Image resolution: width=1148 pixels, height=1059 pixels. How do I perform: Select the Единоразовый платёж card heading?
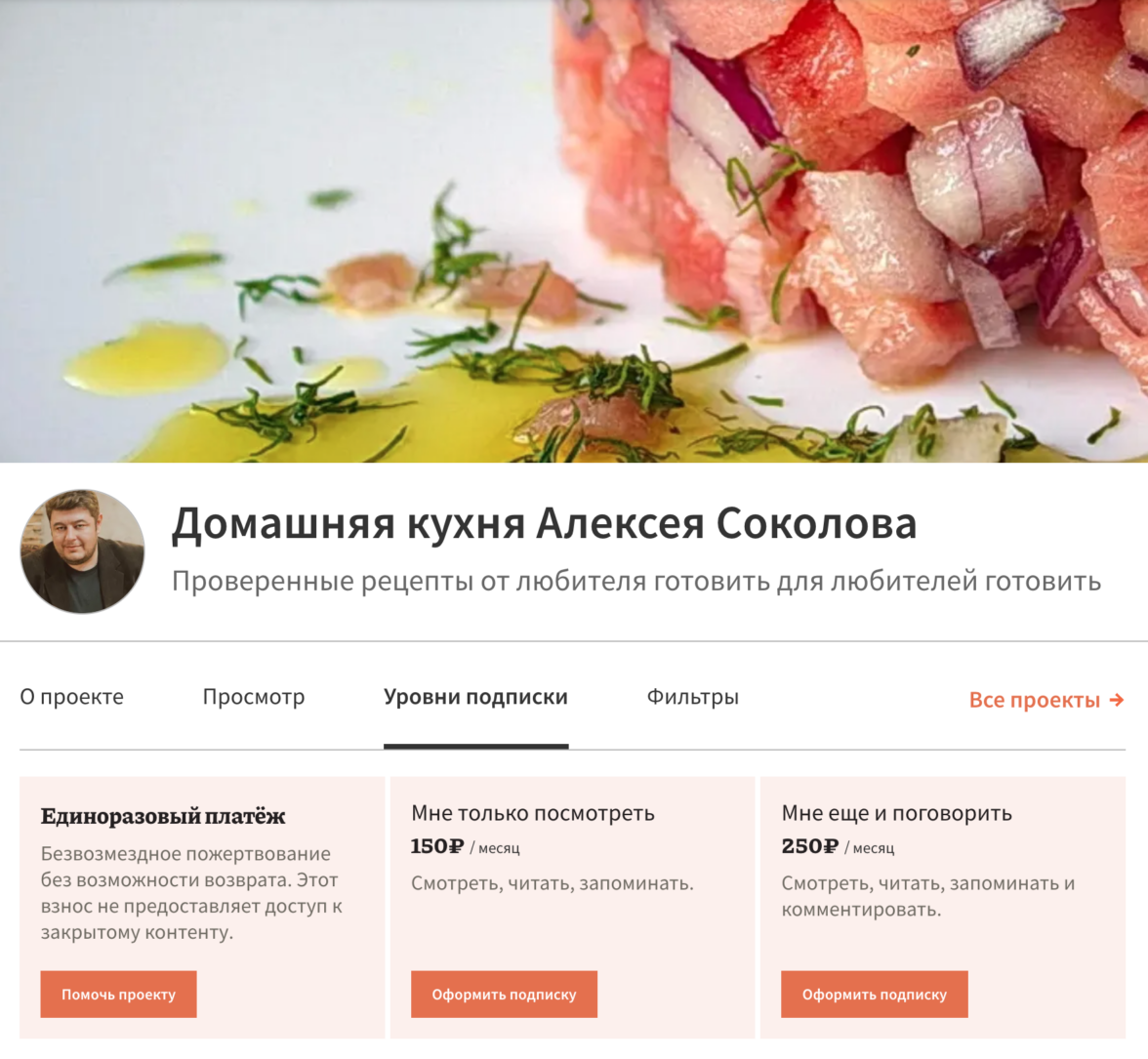tap(162, 816)
